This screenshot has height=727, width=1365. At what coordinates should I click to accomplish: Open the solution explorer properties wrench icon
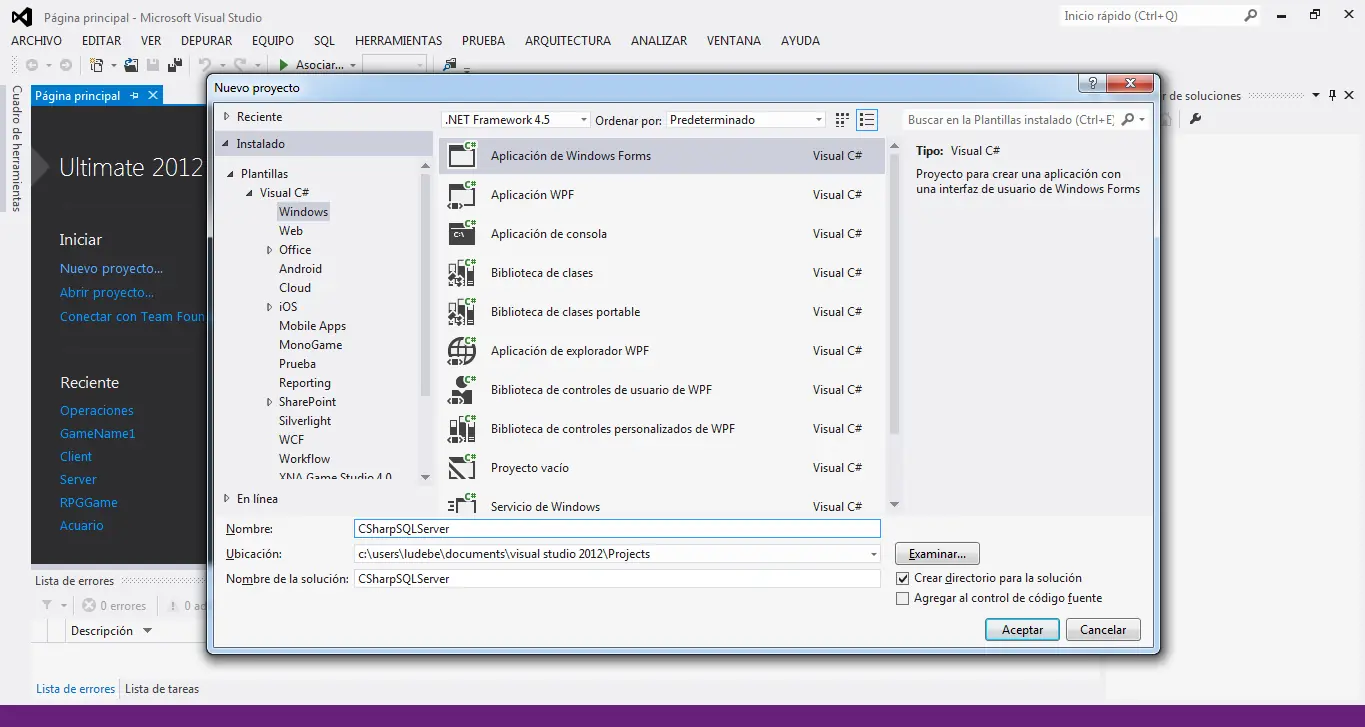1194,119
